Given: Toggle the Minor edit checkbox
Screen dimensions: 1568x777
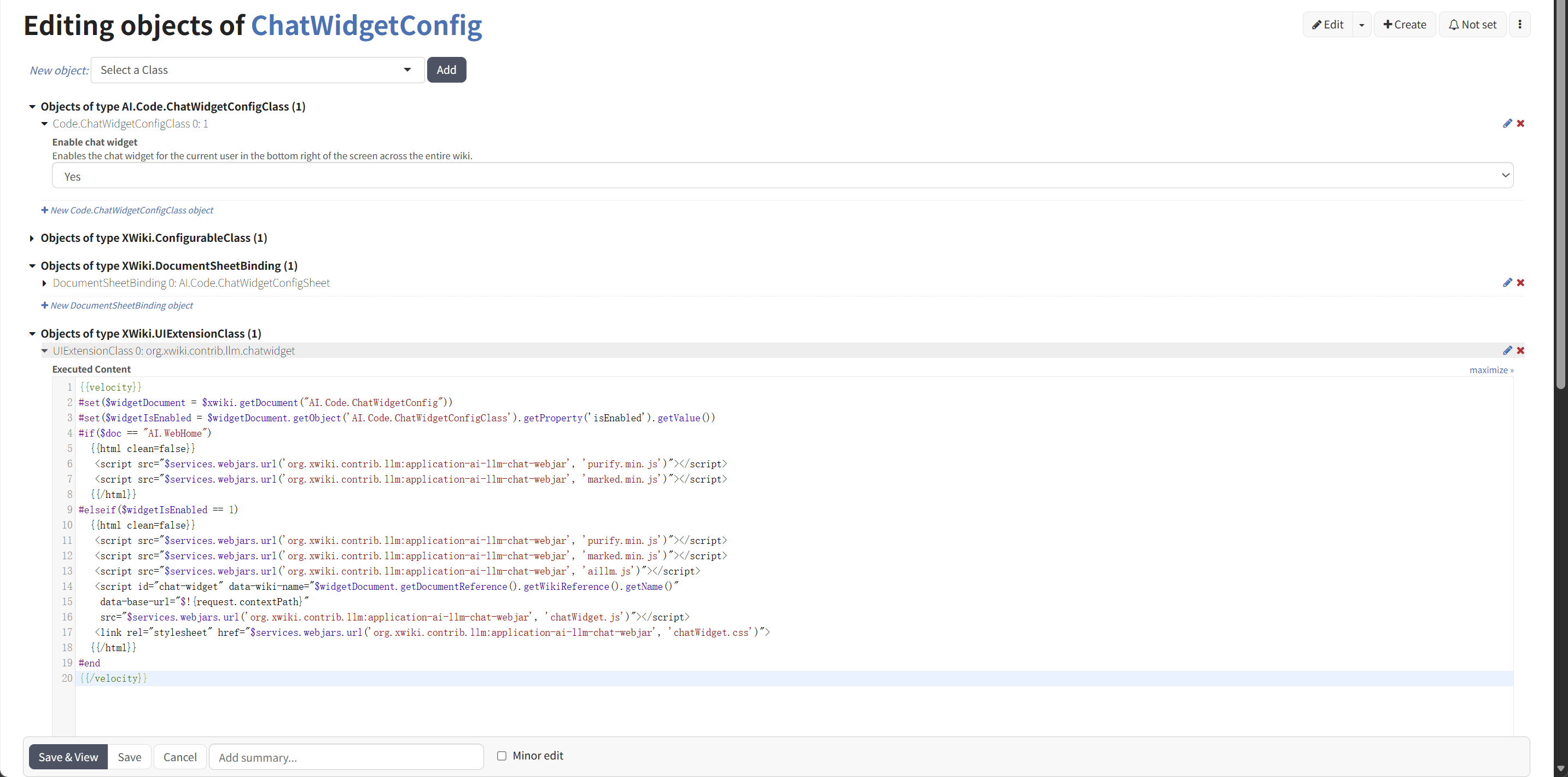Looking at the screenshot, I should click(502, 756).
